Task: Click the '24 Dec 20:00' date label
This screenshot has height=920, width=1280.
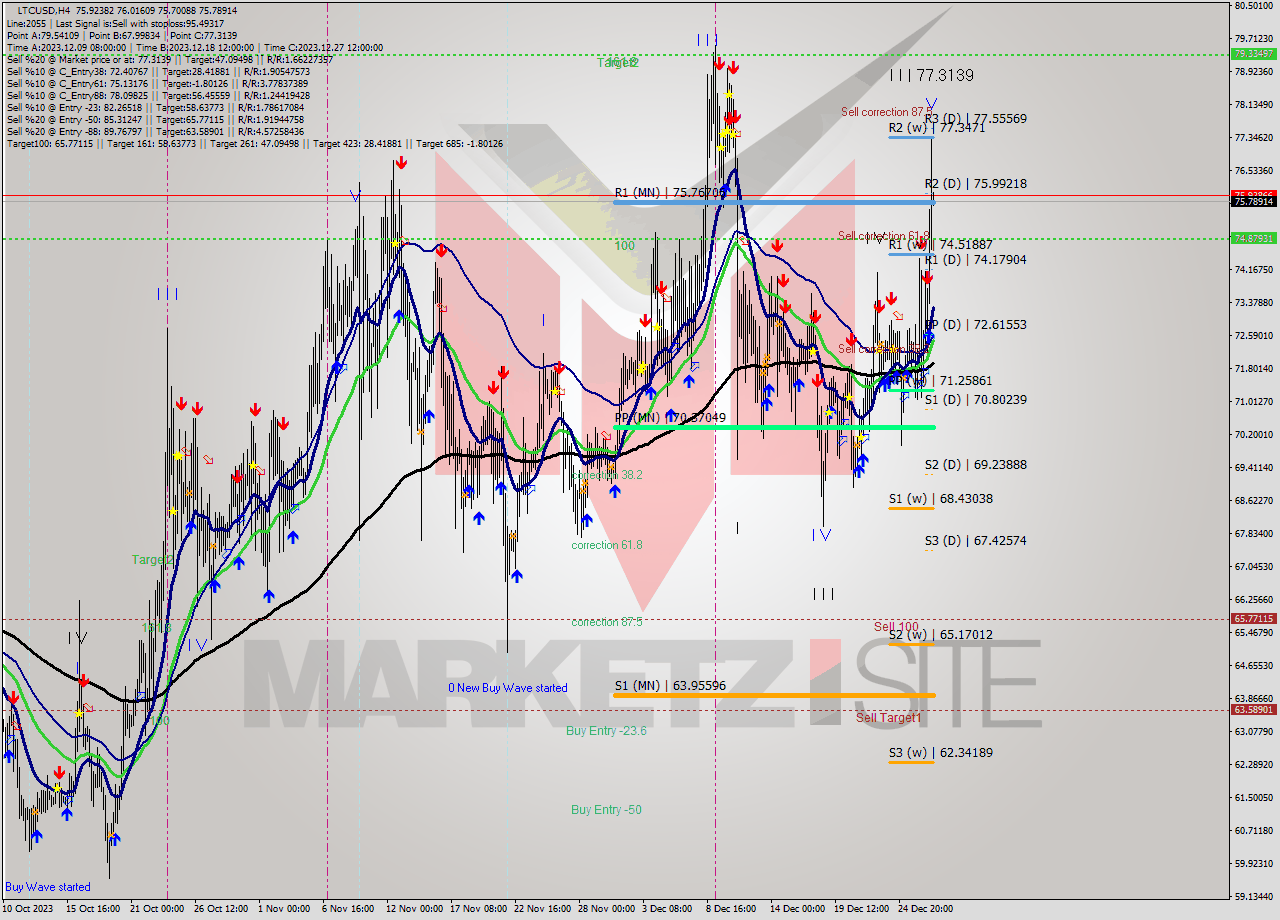Action: point(925,909)
